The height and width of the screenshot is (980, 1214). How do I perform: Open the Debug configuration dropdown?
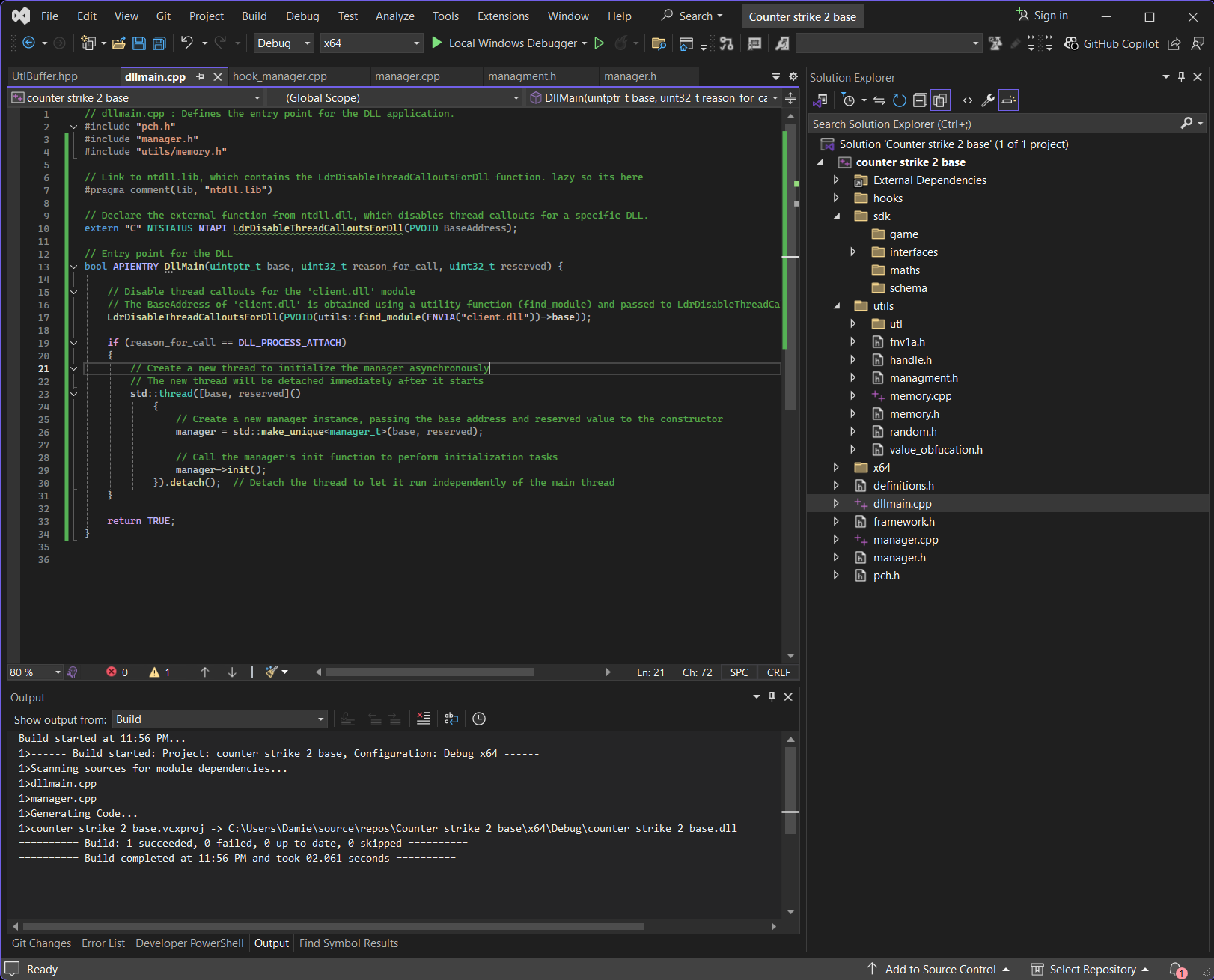pyautogui.click(x=284, y=43)
